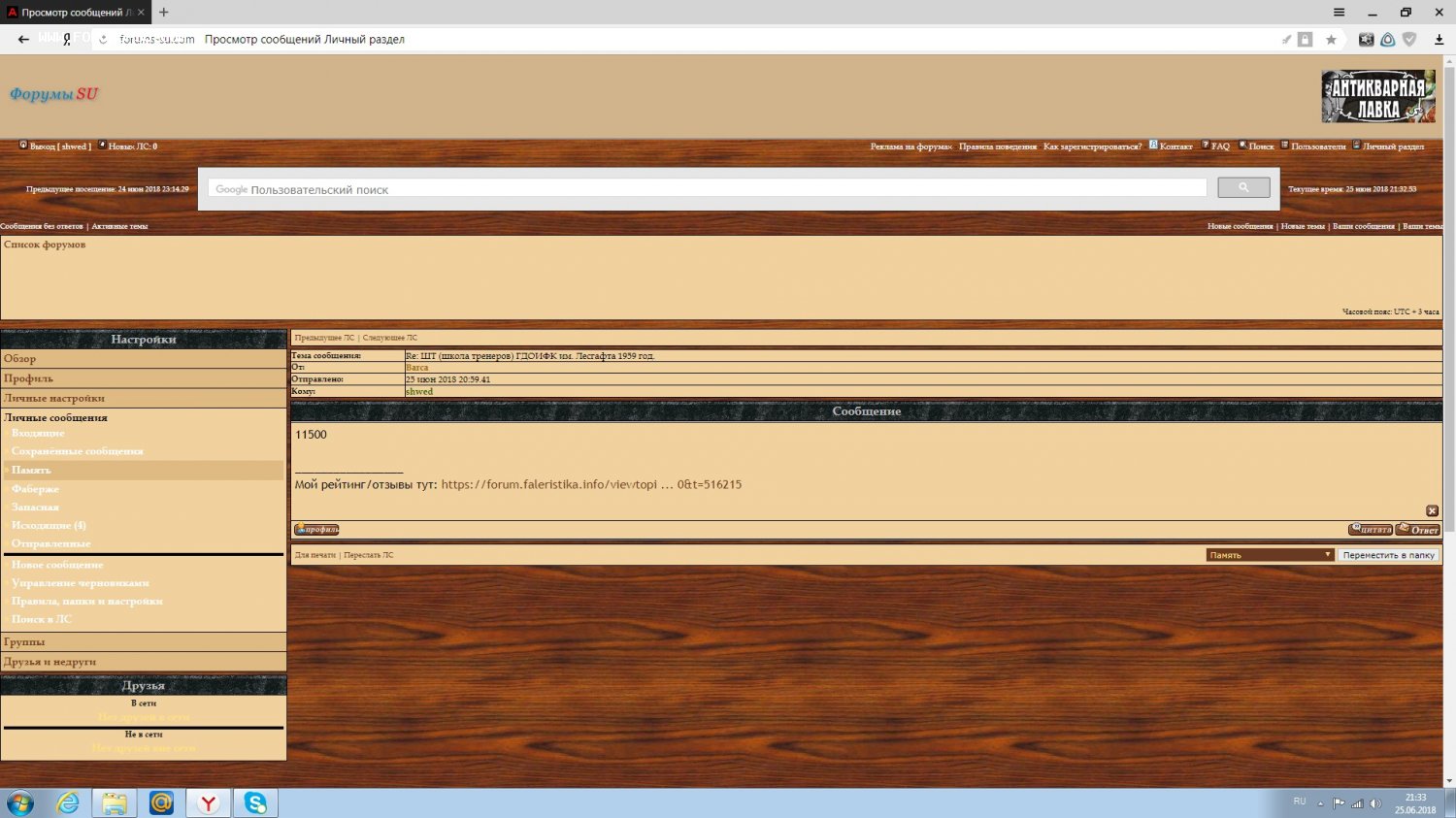
Task: Open the faleristika forum rating link
Action: coord(590,484)
